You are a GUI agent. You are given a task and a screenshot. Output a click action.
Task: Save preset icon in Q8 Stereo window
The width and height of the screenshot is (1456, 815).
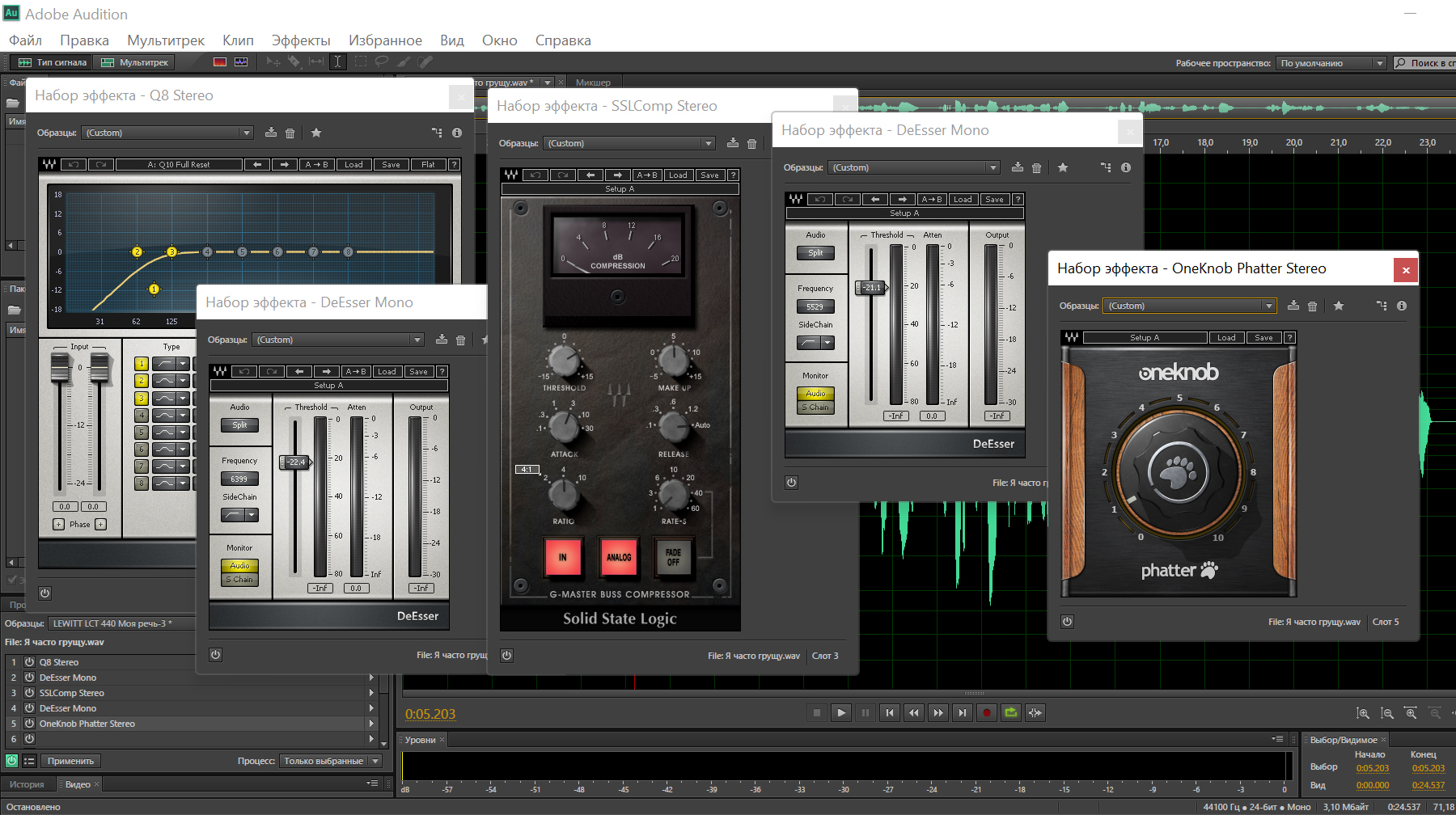(271, 133)
